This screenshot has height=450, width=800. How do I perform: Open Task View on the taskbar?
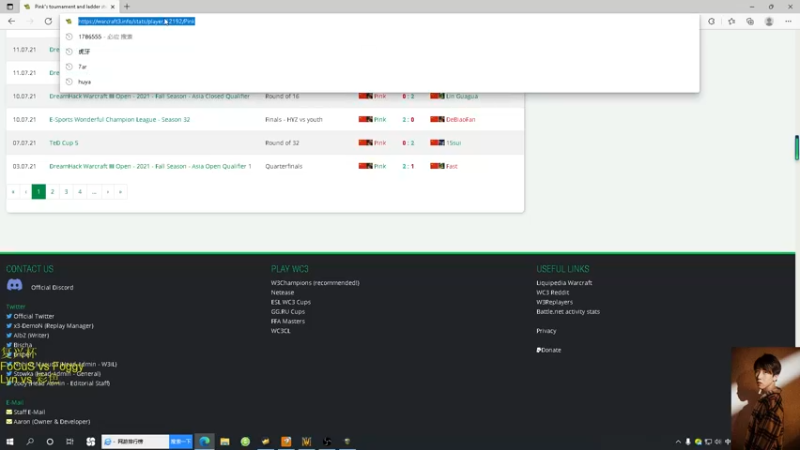pyautogui.click(x=70, y=442)
